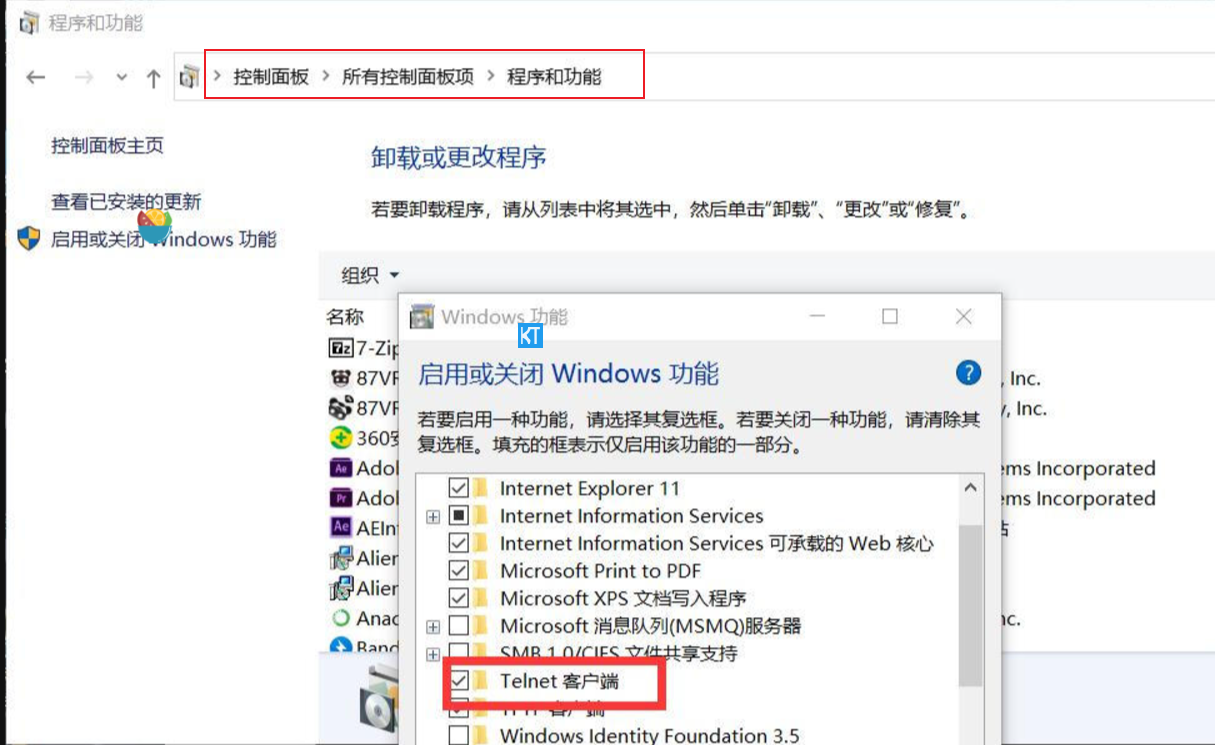This screenshot has height=745, width=1215.
Task: Click 控制面板 in the address breadcrumb
Action: click(x=271, y=76)
